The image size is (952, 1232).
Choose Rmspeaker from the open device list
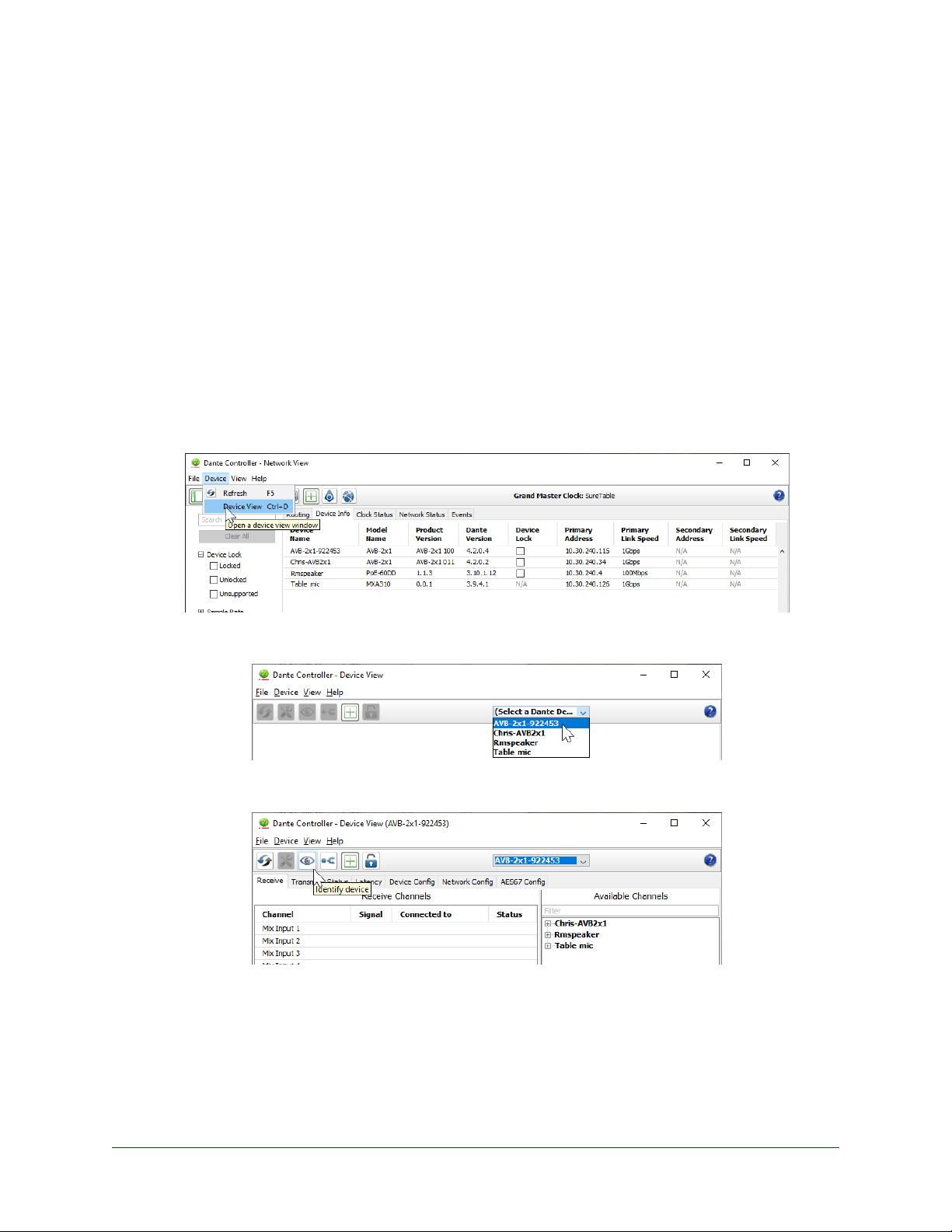point(541,743)
